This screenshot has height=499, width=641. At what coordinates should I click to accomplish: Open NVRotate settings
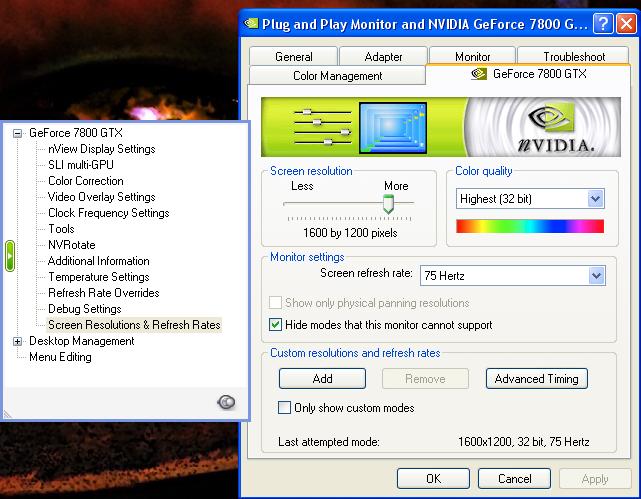click(x=72, y=245)
